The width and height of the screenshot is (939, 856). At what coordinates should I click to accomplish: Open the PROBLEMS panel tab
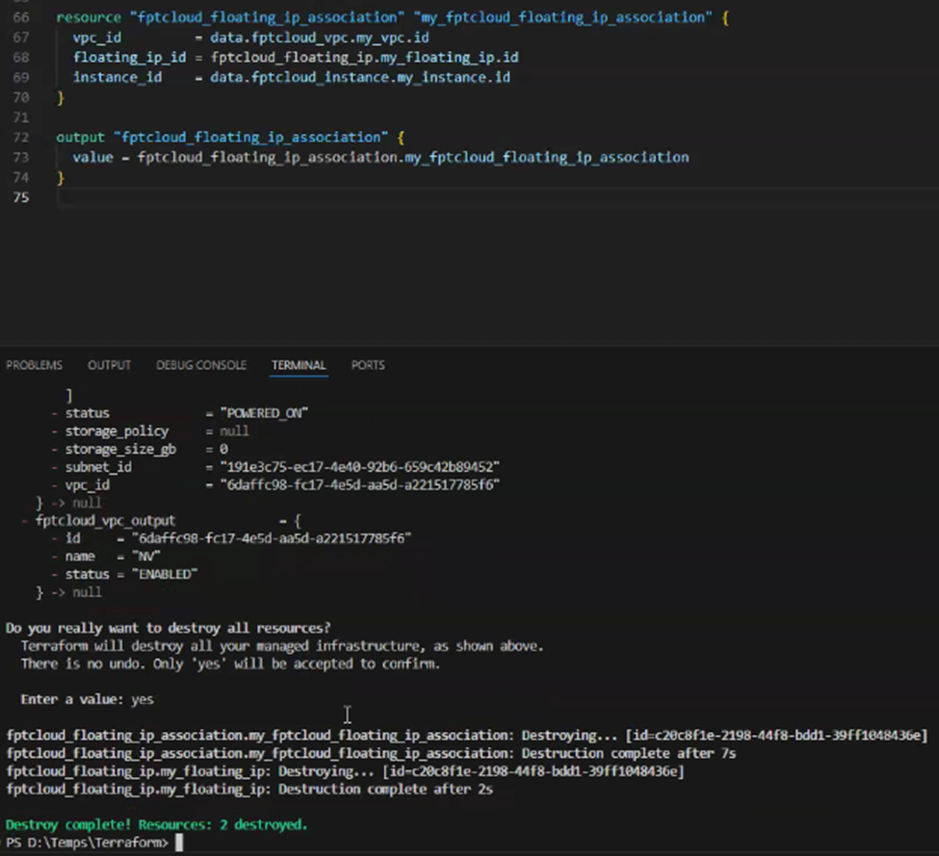click(x=34, y=365)
